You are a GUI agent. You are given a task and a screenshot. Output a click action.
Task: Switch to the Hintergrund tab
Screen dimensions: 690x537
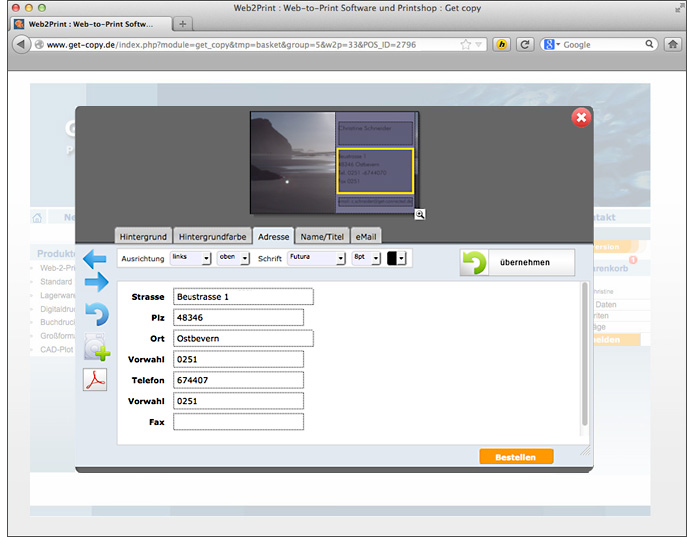[143, 236]
